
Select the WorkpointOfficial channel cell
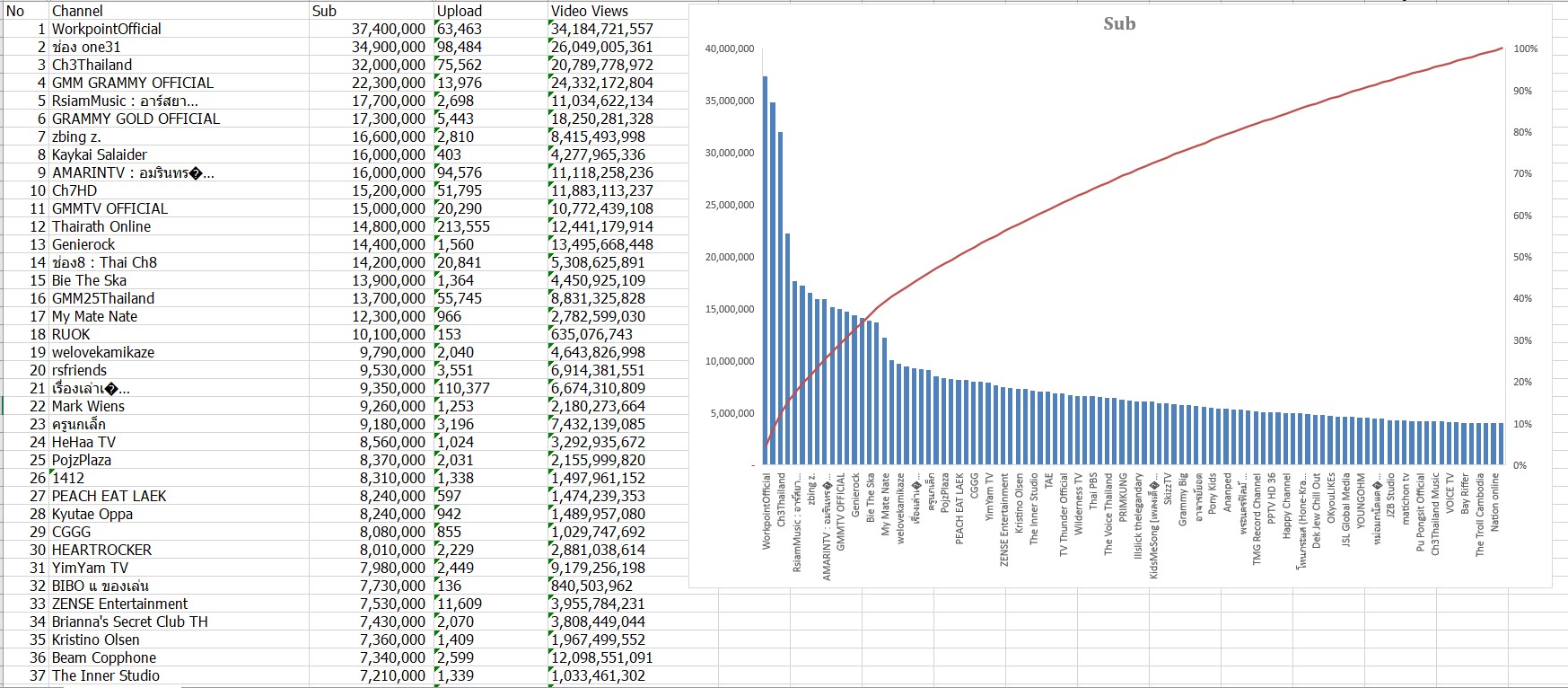click(179, 29)
